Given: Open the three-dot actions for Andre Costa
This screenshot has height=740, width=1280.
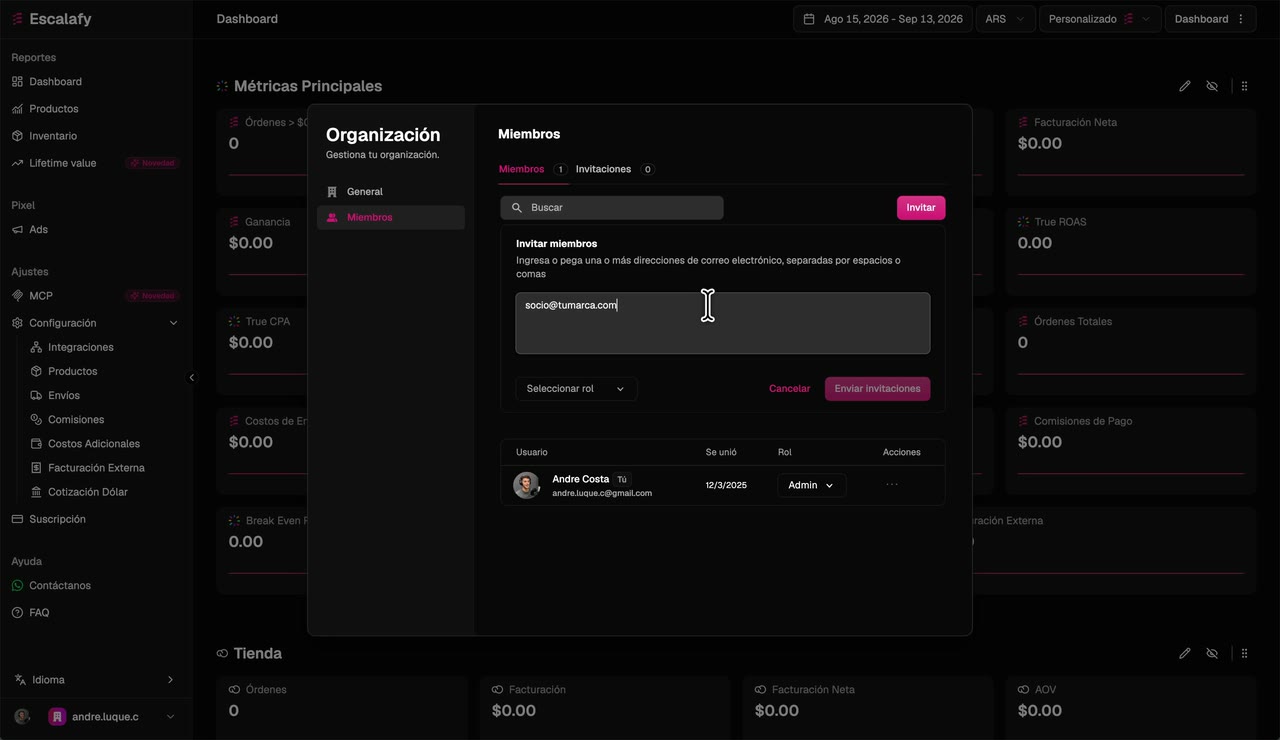Looking at the screenshot, I should tap(892, 485).
